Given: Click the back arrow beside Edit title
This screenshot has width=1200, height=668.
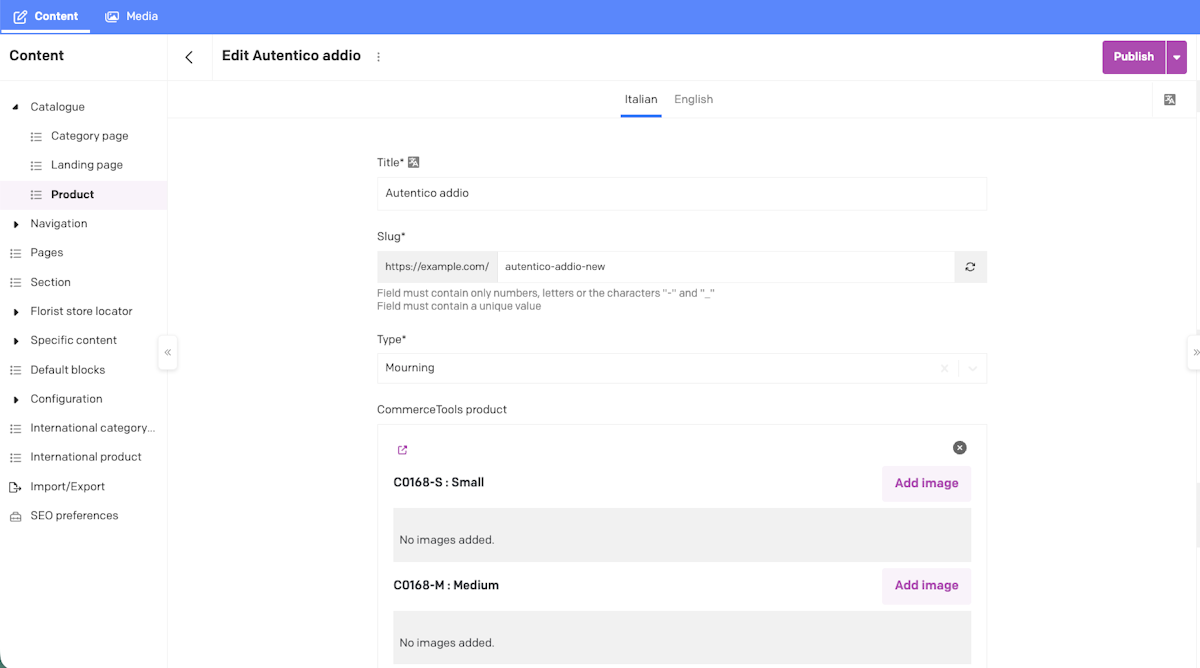Looking at the screenshot, I should tap(189, 57).
